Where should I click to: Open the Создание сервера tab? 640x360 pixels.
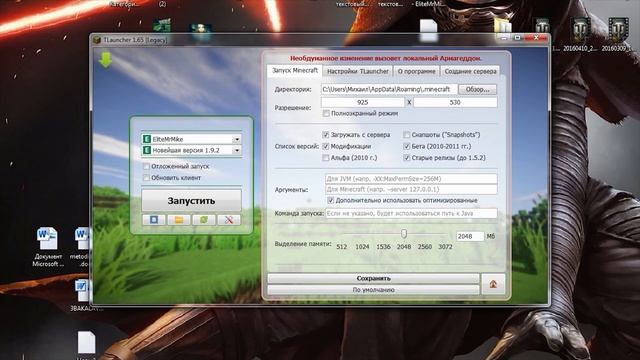click(470, 71)
